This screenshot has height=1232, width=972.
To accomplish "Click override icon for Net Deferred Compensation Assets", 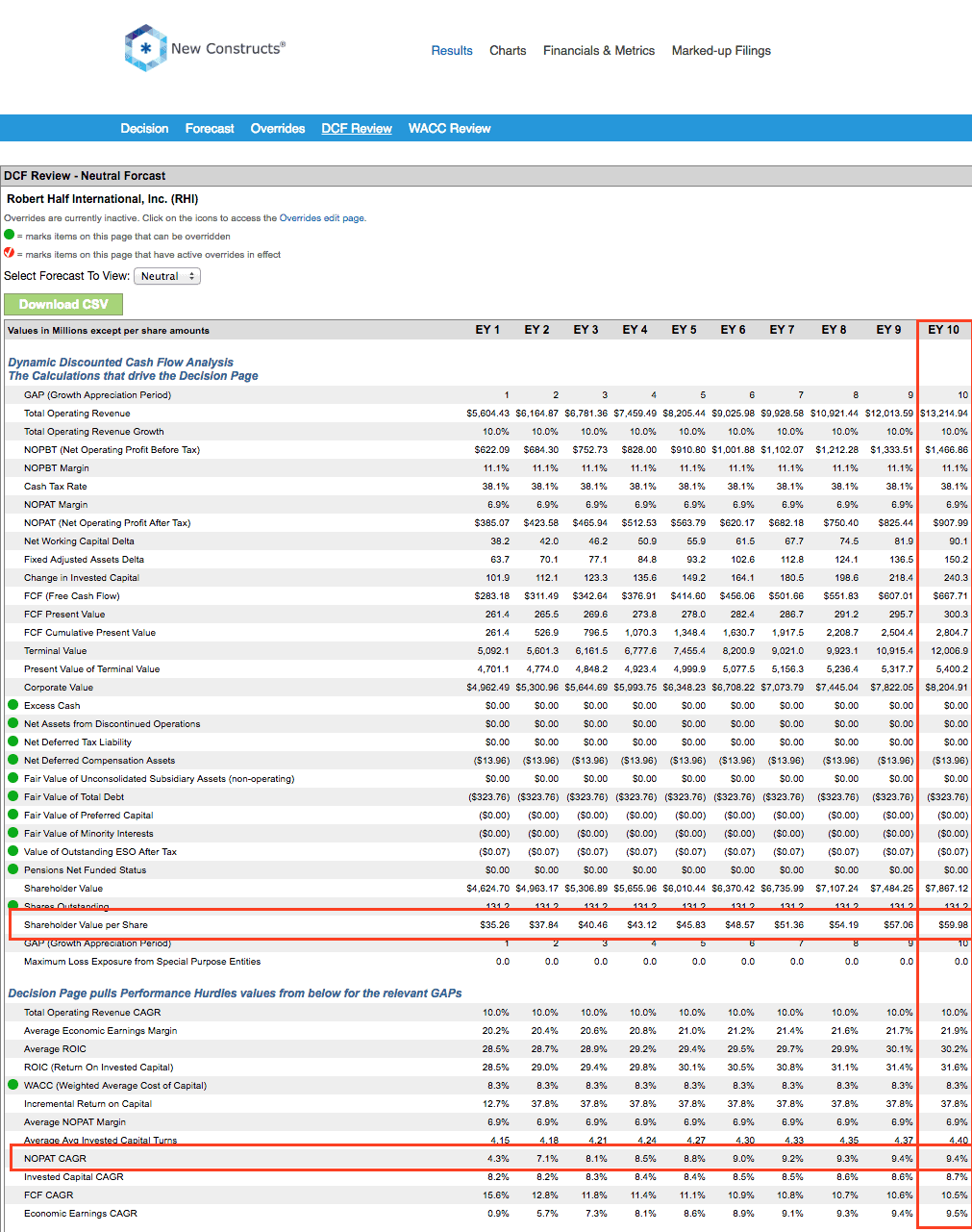I will [x=13, y=760].
